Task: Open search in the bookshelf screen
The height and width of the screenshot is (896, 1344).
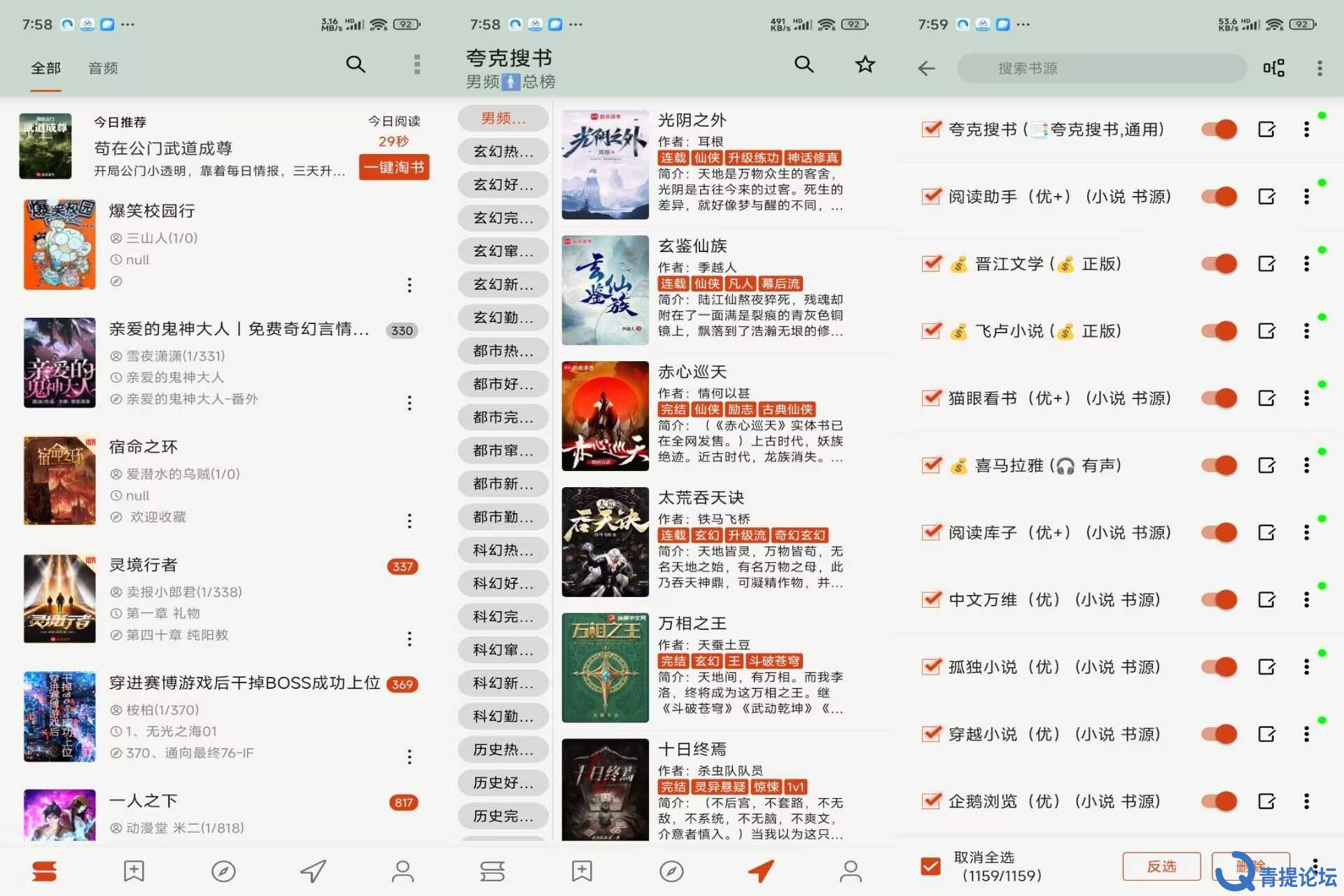Action: click(x=356, y=64)
